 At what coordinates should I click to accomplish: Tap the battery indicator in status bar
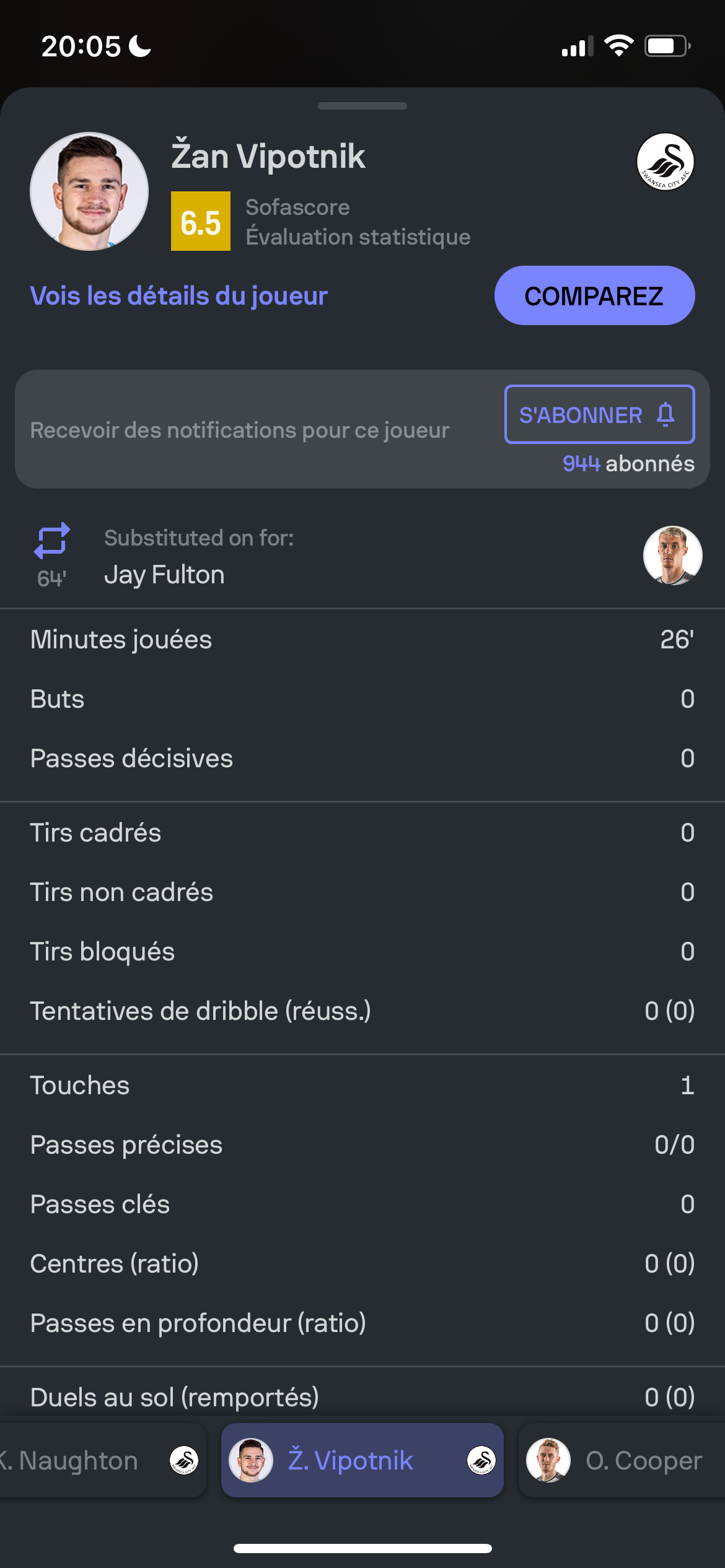pyautogui.click(x=668, y=46)
